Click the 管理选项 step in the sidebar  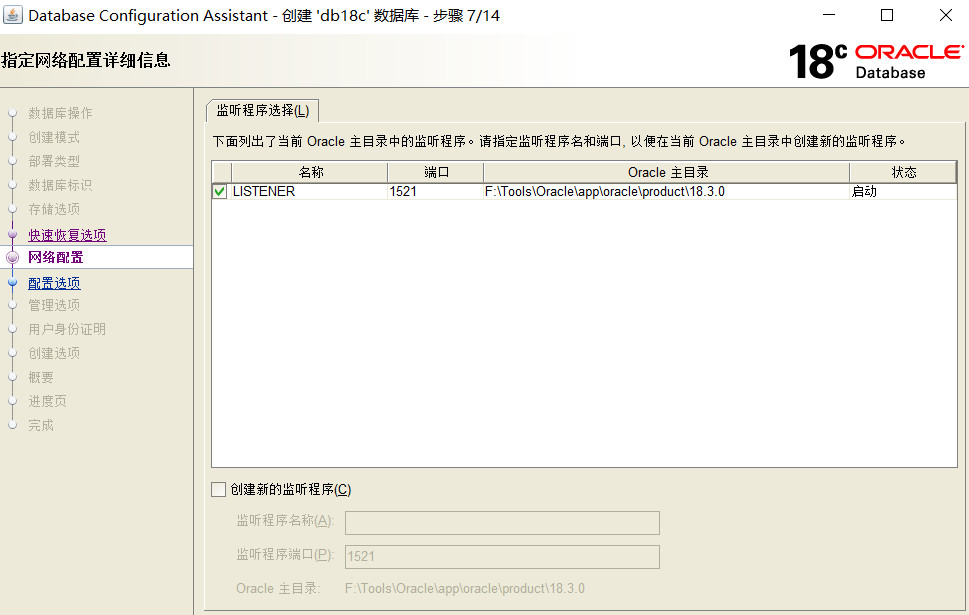(x=54, y=305)
